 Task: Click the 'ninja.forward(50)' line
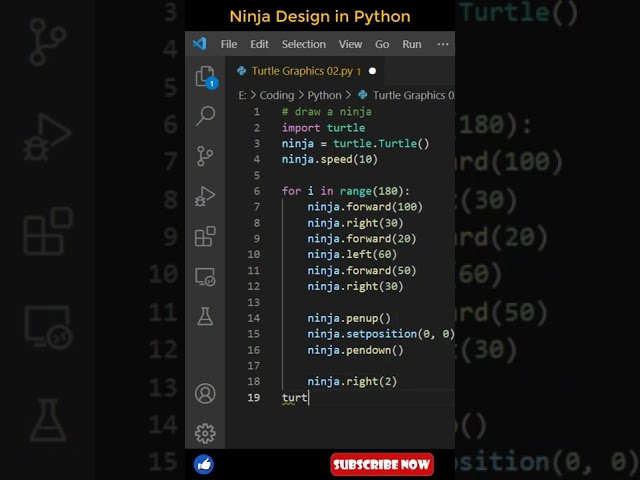[362, 271]
